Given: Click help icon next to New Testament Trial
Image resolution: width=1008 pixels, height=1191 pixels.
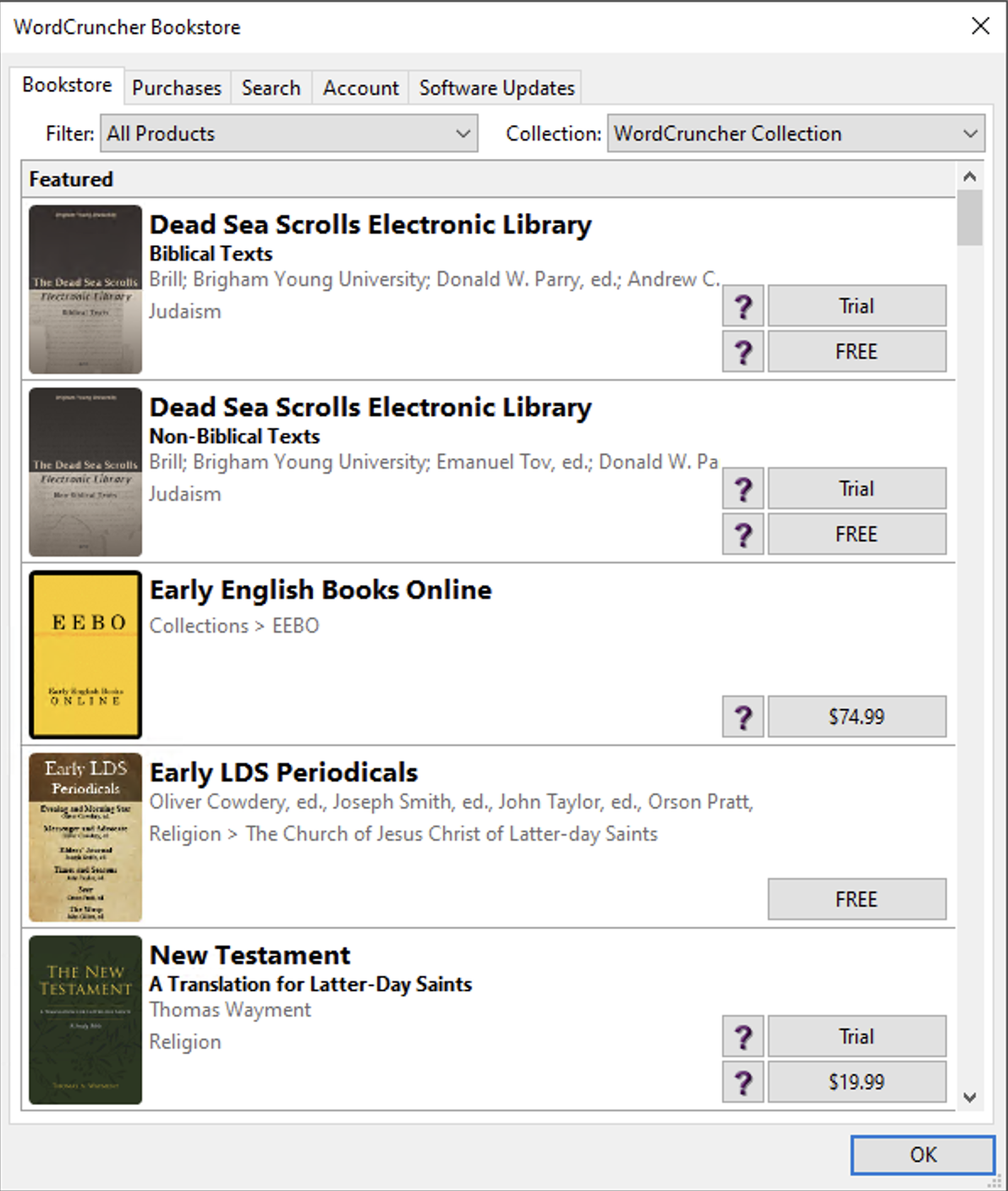Looking at the screenshot, I should click(742, 1036).
